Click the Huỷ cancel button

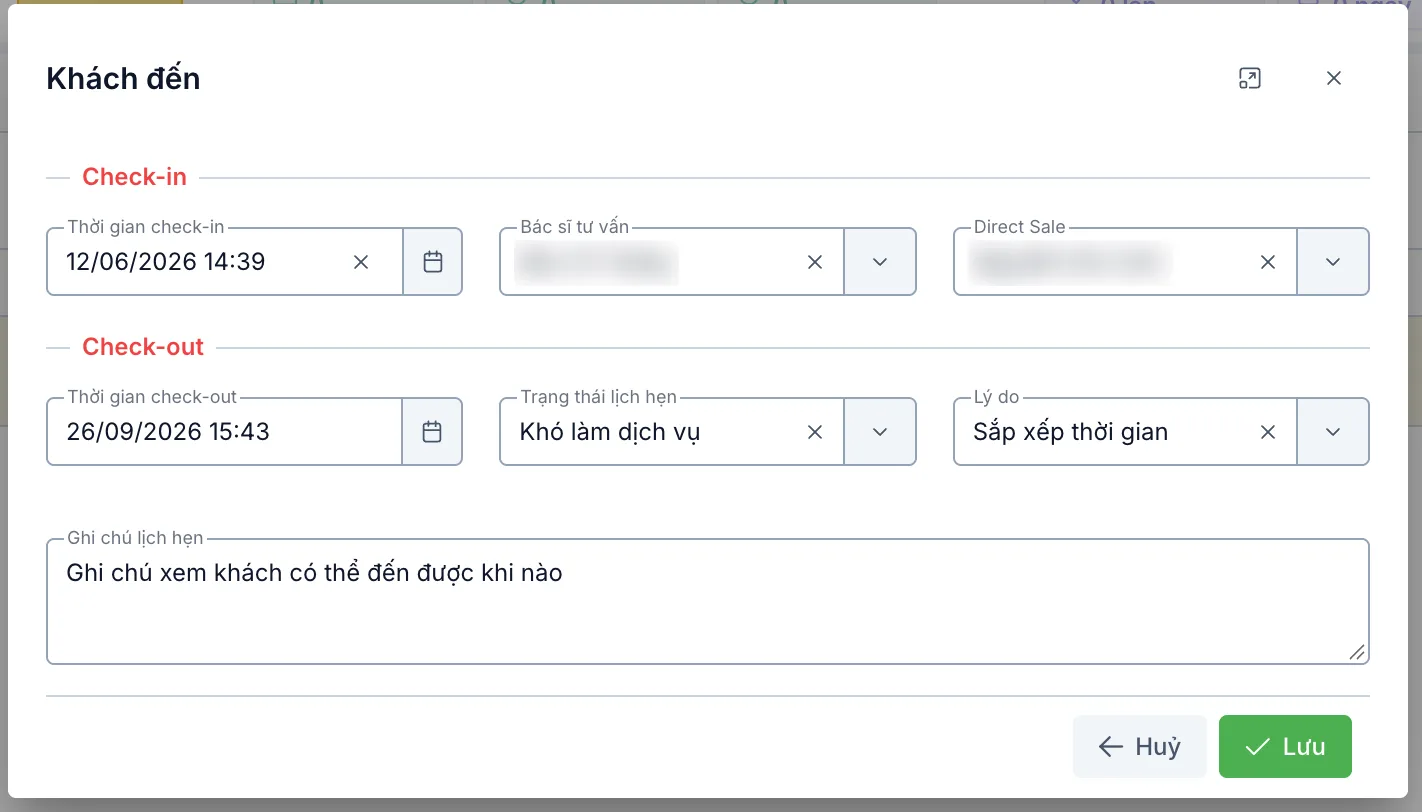click(x=1139, y=746)
